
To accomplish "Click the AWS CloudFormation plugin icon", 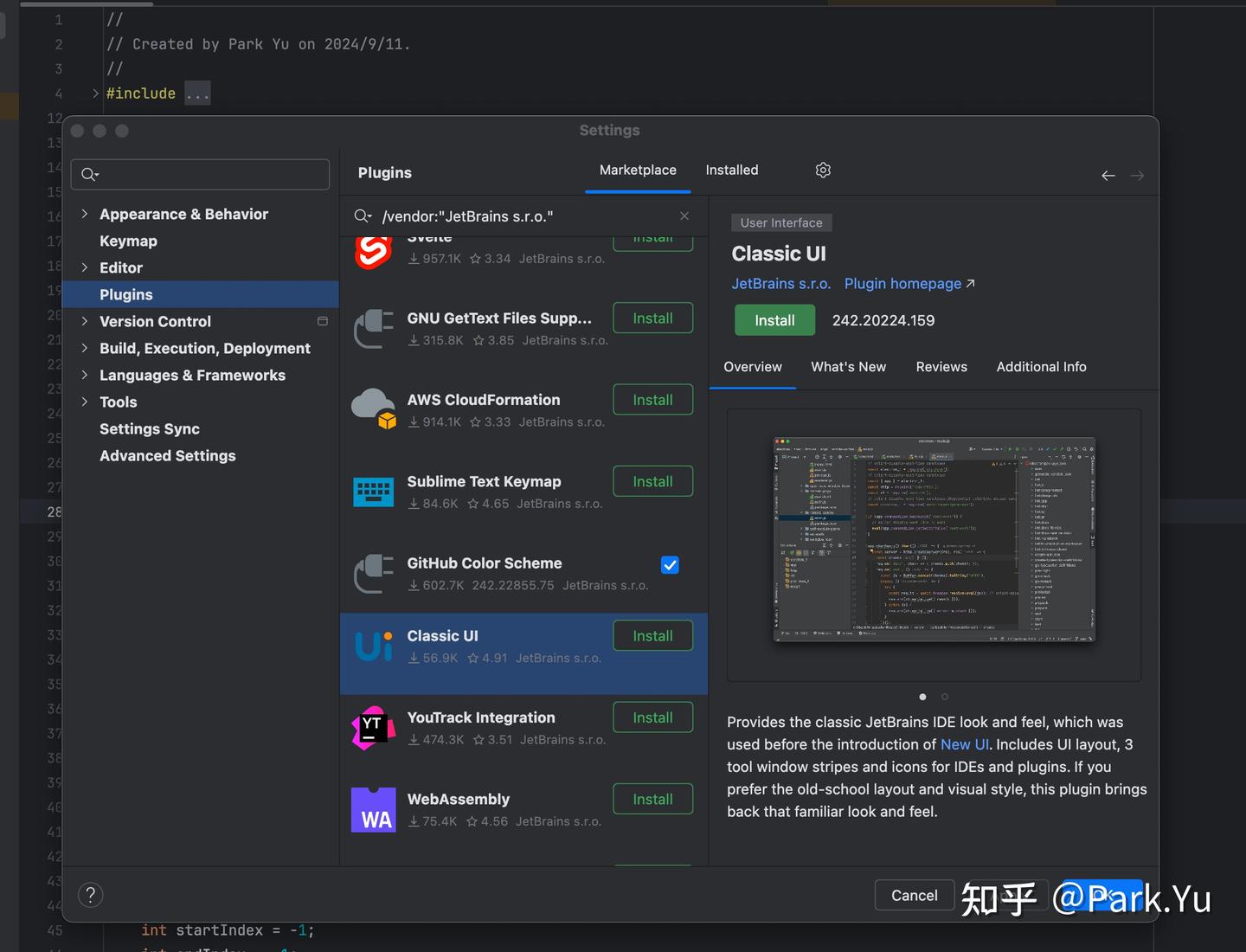I will [373, 408].
